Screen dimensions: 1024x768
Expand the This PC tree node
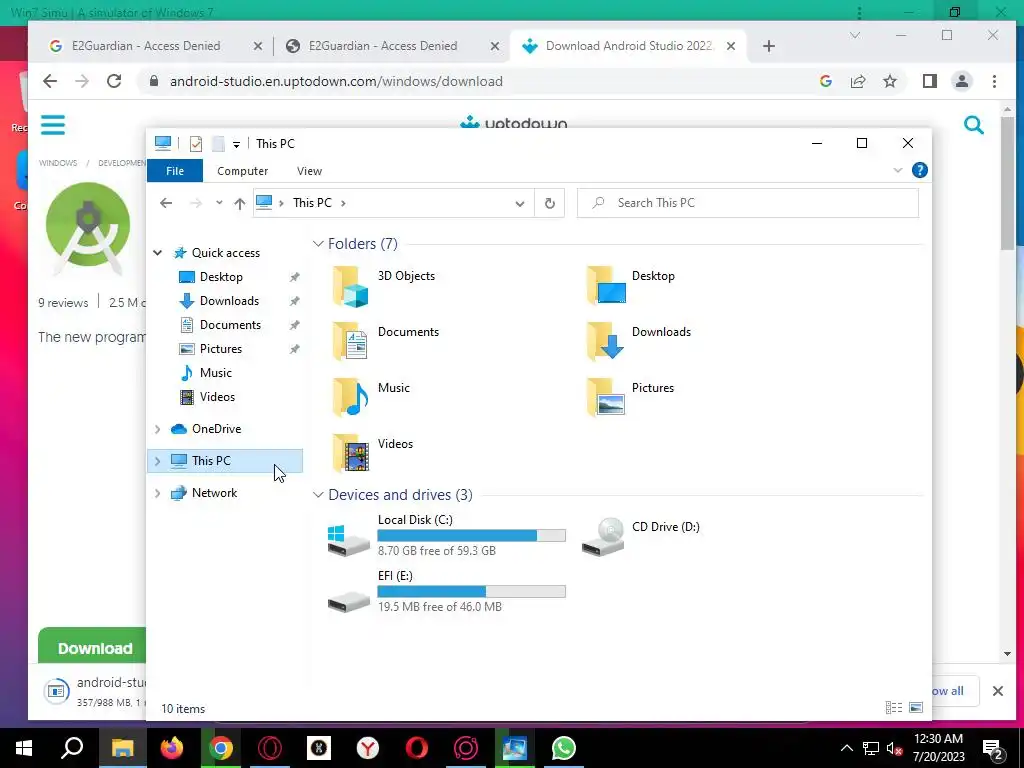157,461
